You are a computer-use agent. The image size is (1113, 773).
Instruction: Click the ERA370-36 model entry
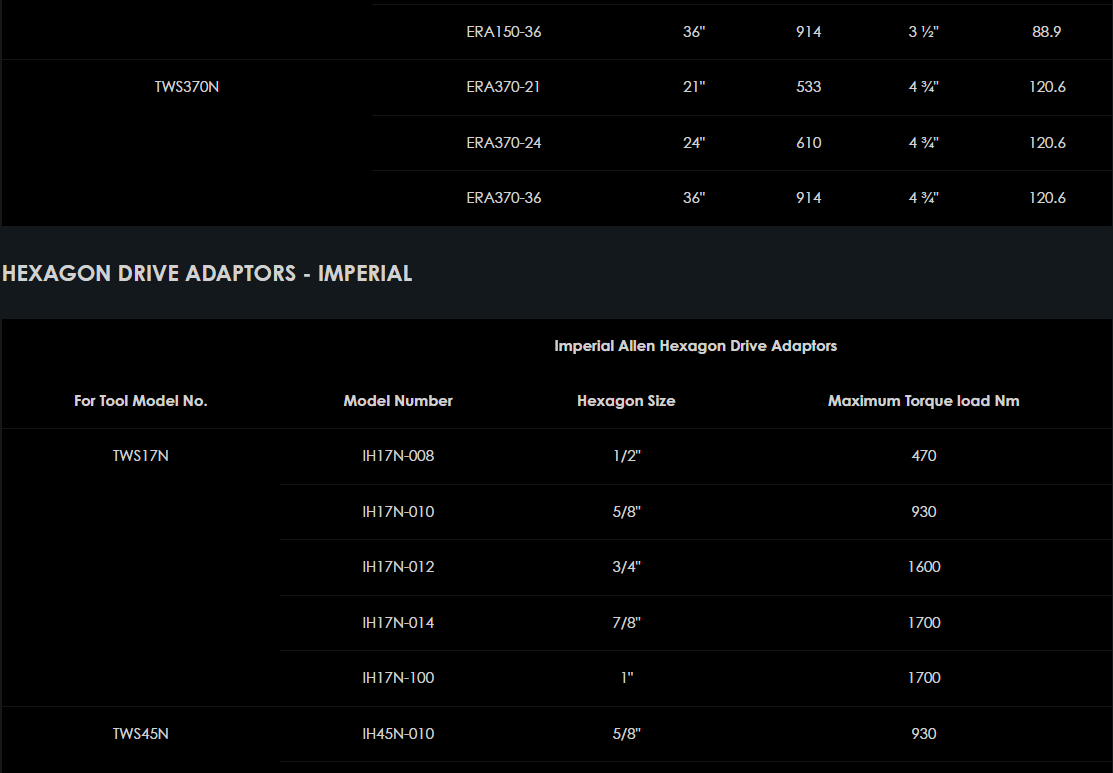tap(503, 198)
